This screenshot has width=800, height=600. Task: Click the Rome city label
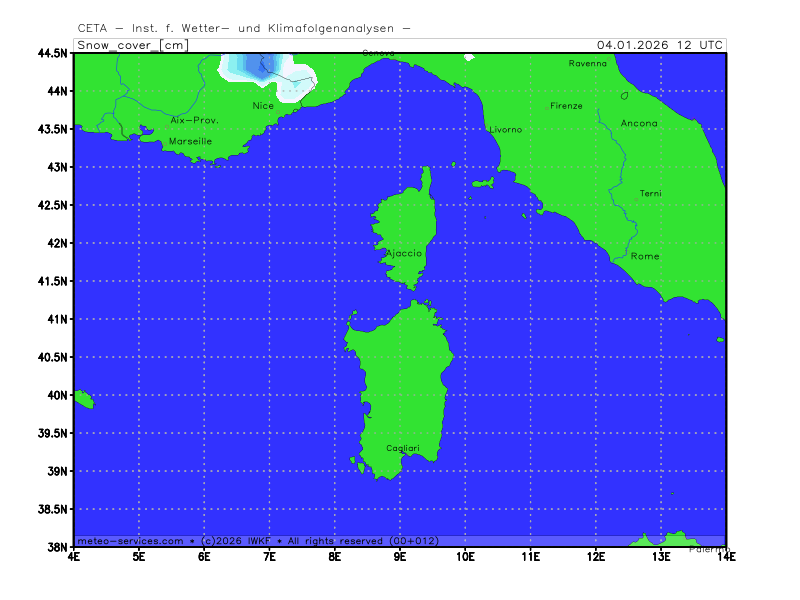(645, 257)
